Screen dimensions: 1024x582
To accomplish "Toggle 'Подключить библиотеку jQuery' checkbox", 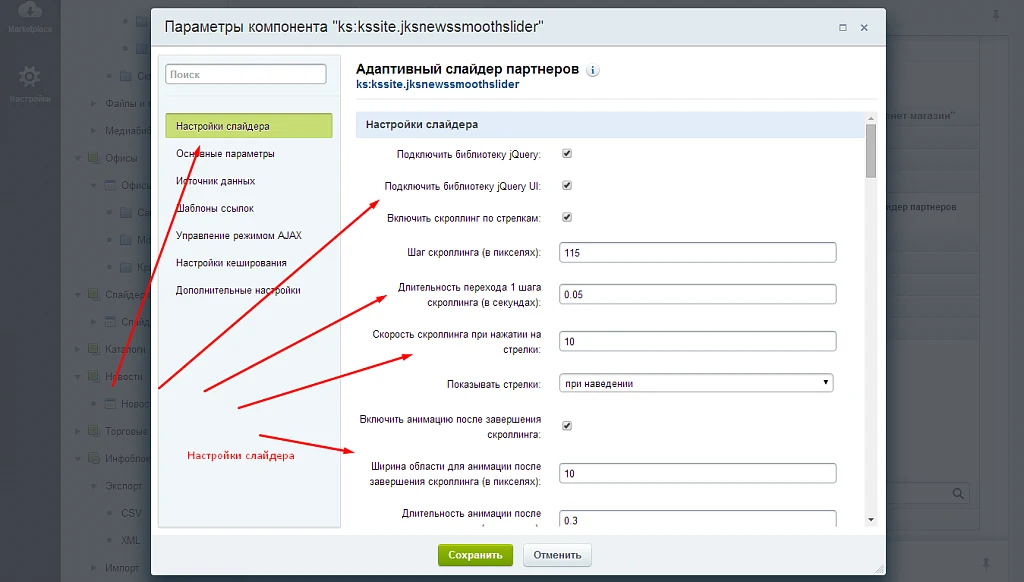I will [x=567, y=154].
